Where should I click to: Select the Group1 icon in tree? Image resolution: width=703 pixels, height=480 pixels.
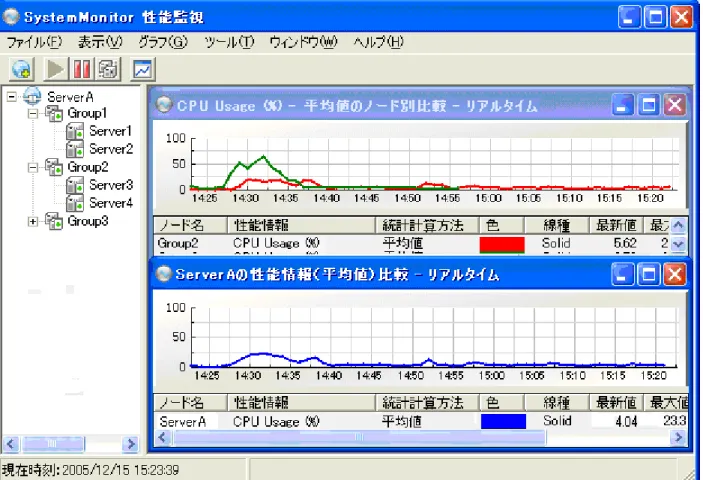coord(54,113)
